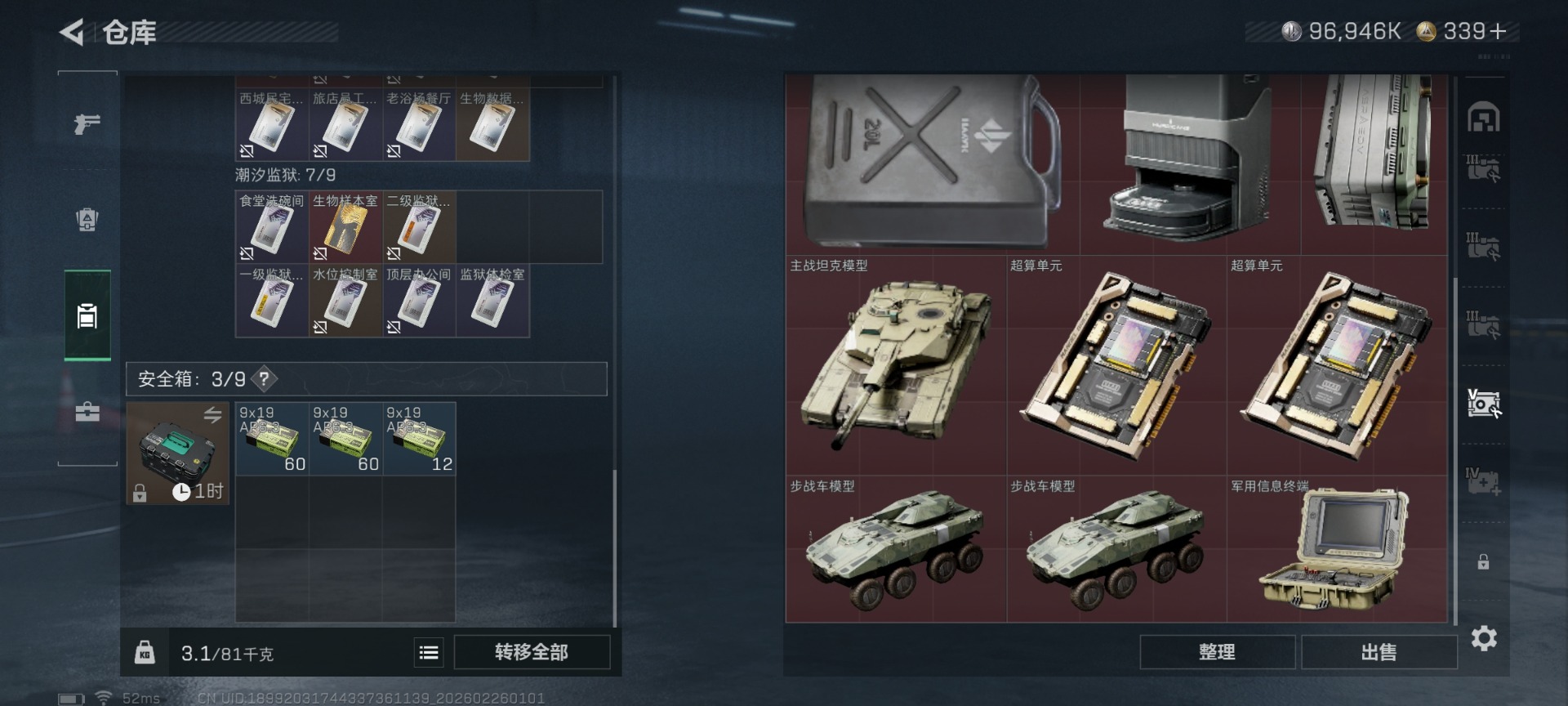Unlock the locked storage slot
This screenshot has height=706, width=1568.
coord(1483,562)
